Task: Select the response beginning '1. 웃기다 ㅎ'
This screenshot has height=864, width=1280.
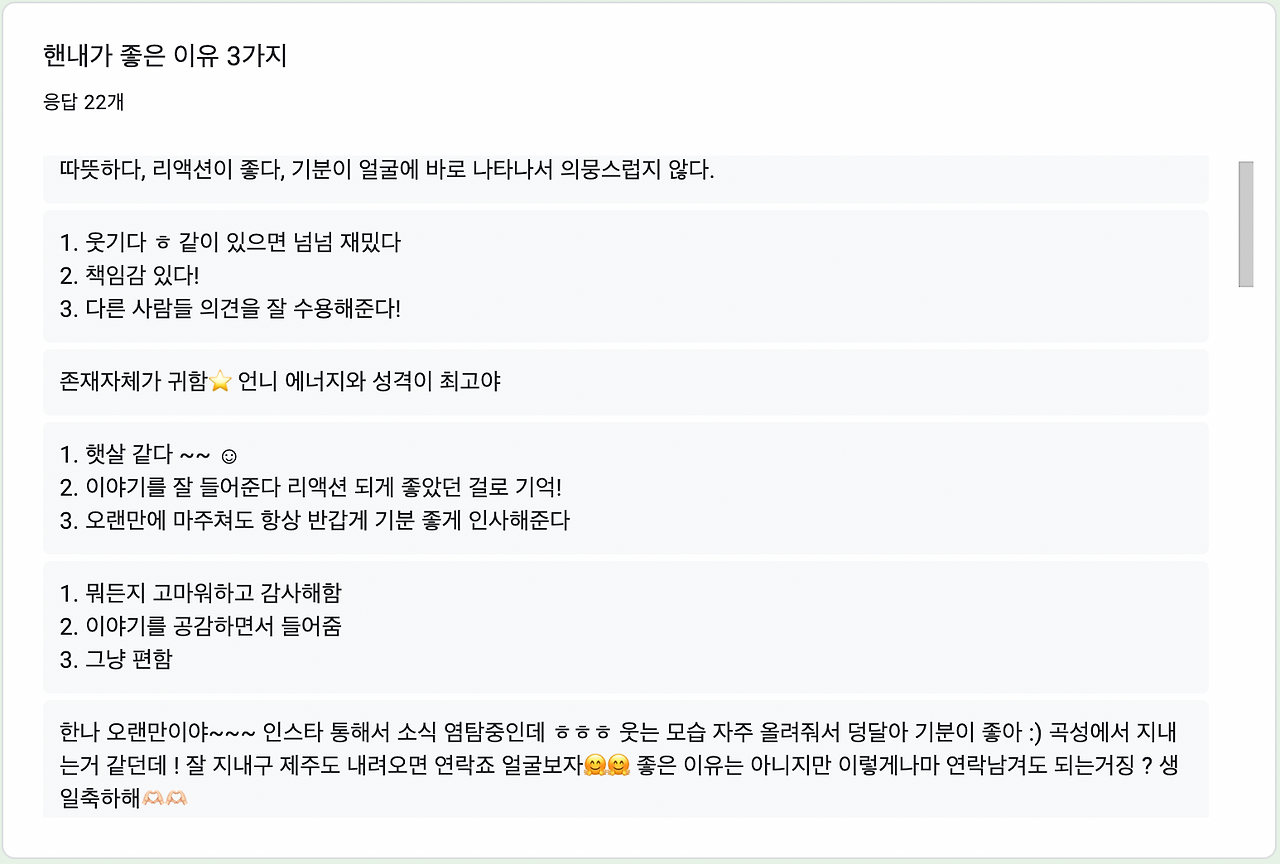Action: tap(230, 242)
